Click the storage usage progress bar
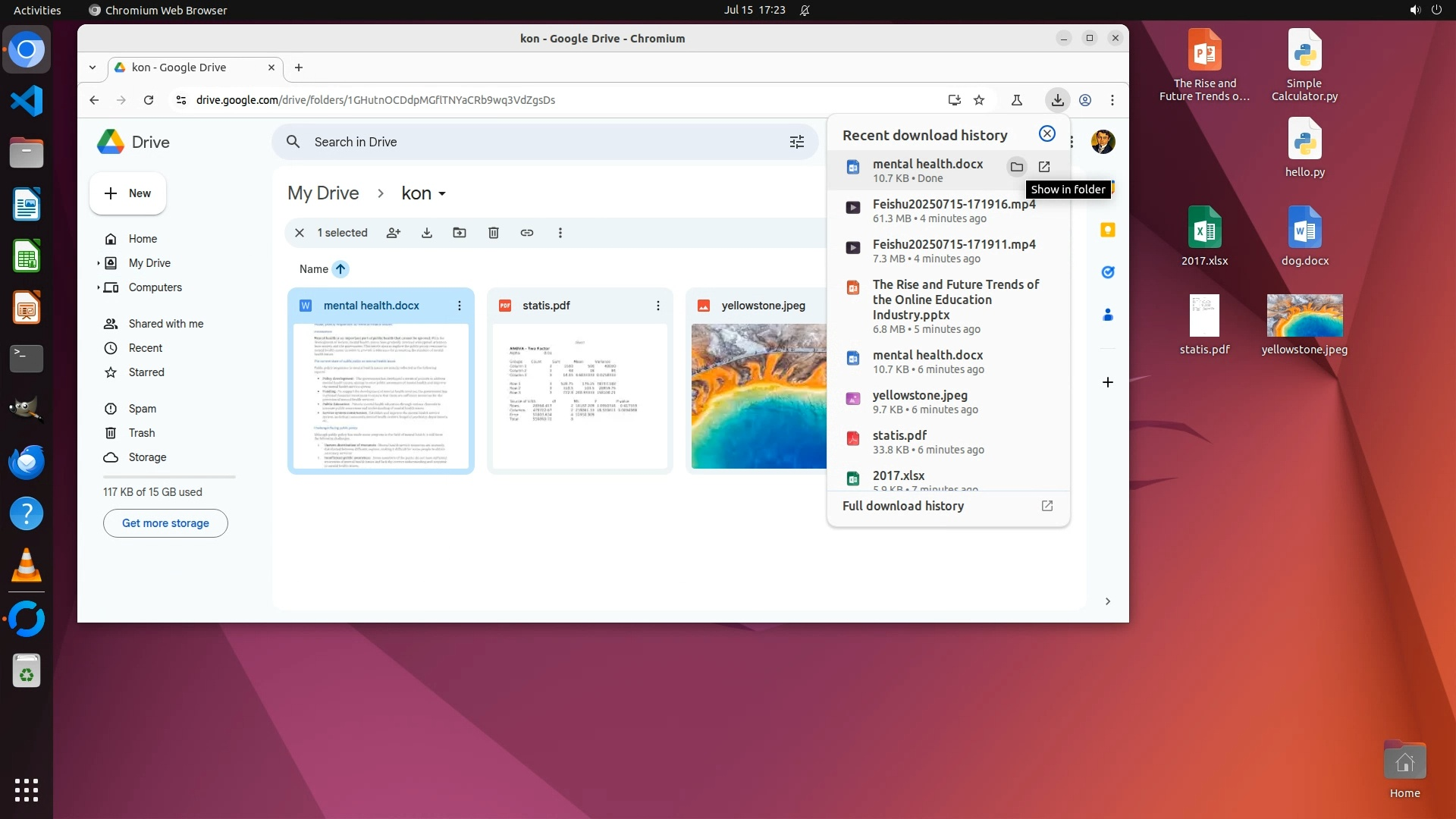The height and width of the screenshot is (819, 1456). coord(169,477)
